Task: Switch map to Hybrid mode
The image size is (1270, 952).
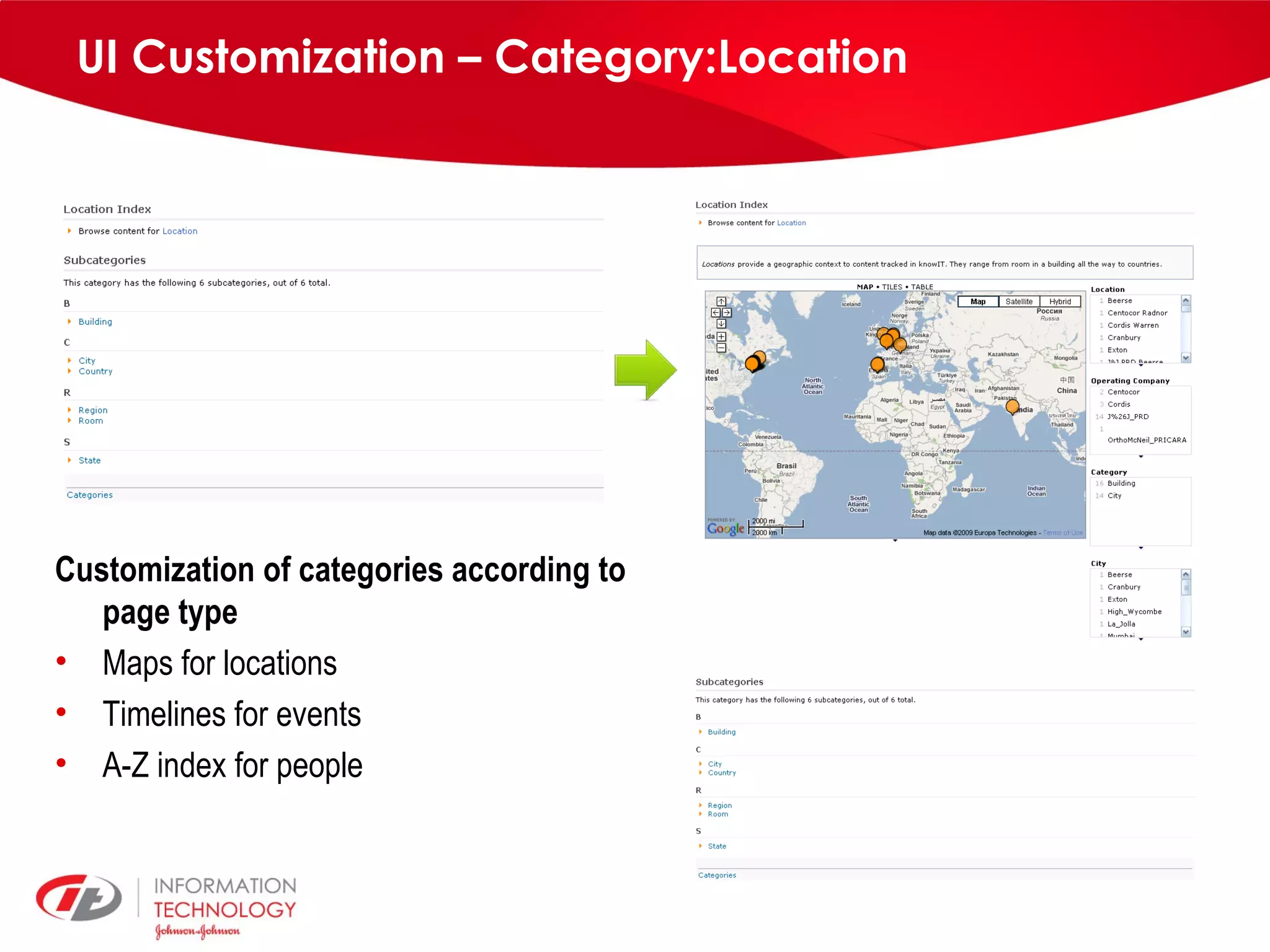Action: tap(1060, 302)
